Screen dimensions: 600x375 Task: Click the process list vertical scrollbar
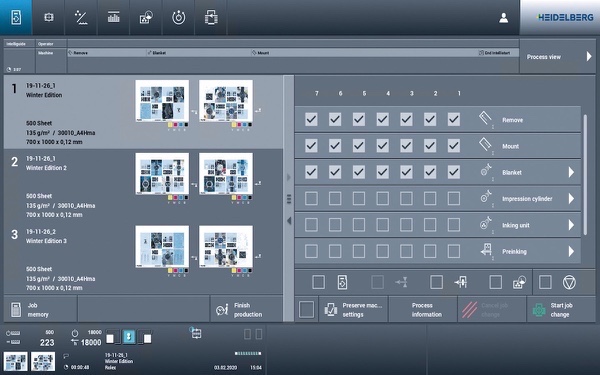[x=585, y=174]
